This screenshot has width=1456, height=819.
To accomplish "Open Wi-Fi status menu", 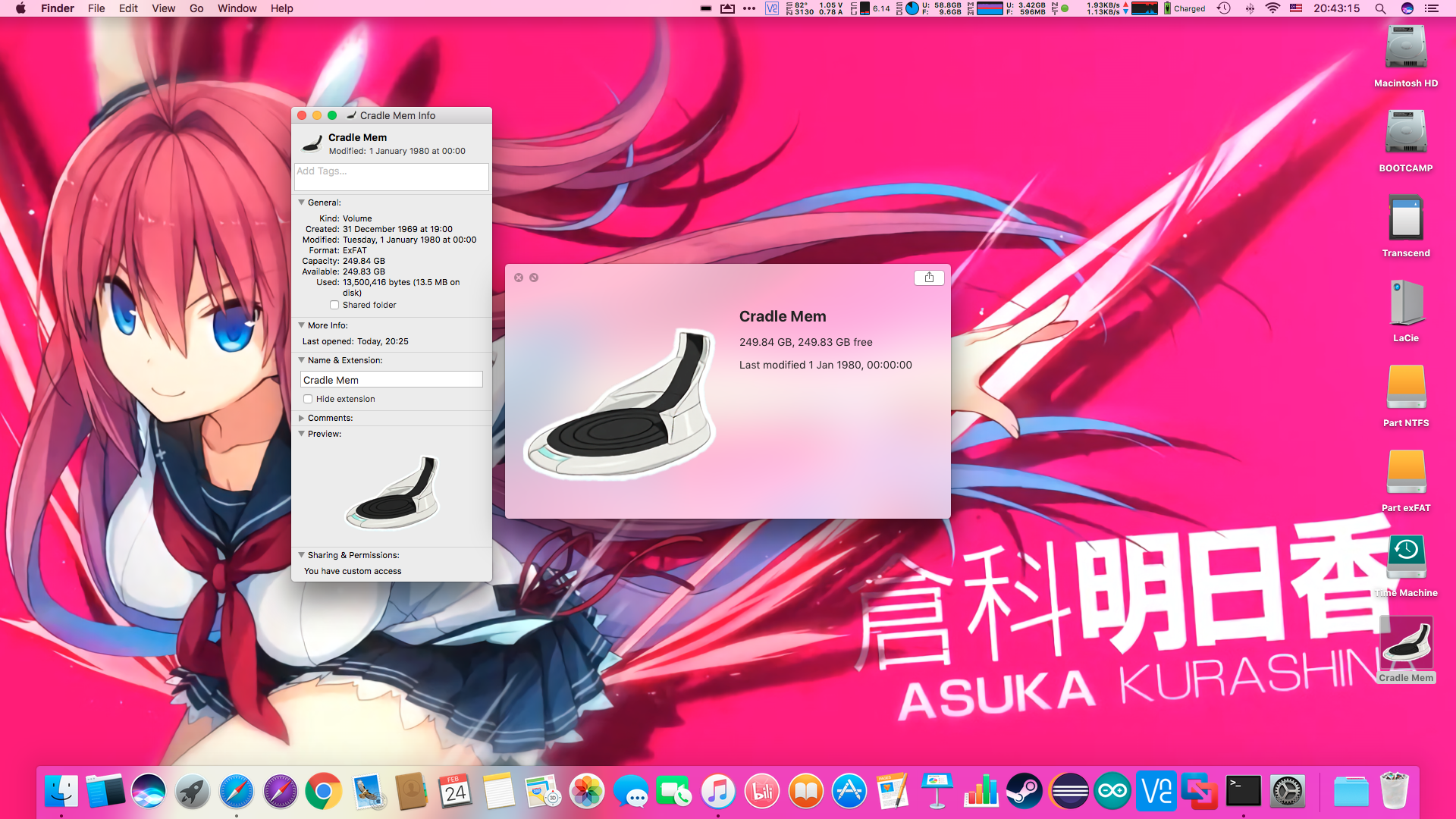I will coord(1272,8).
